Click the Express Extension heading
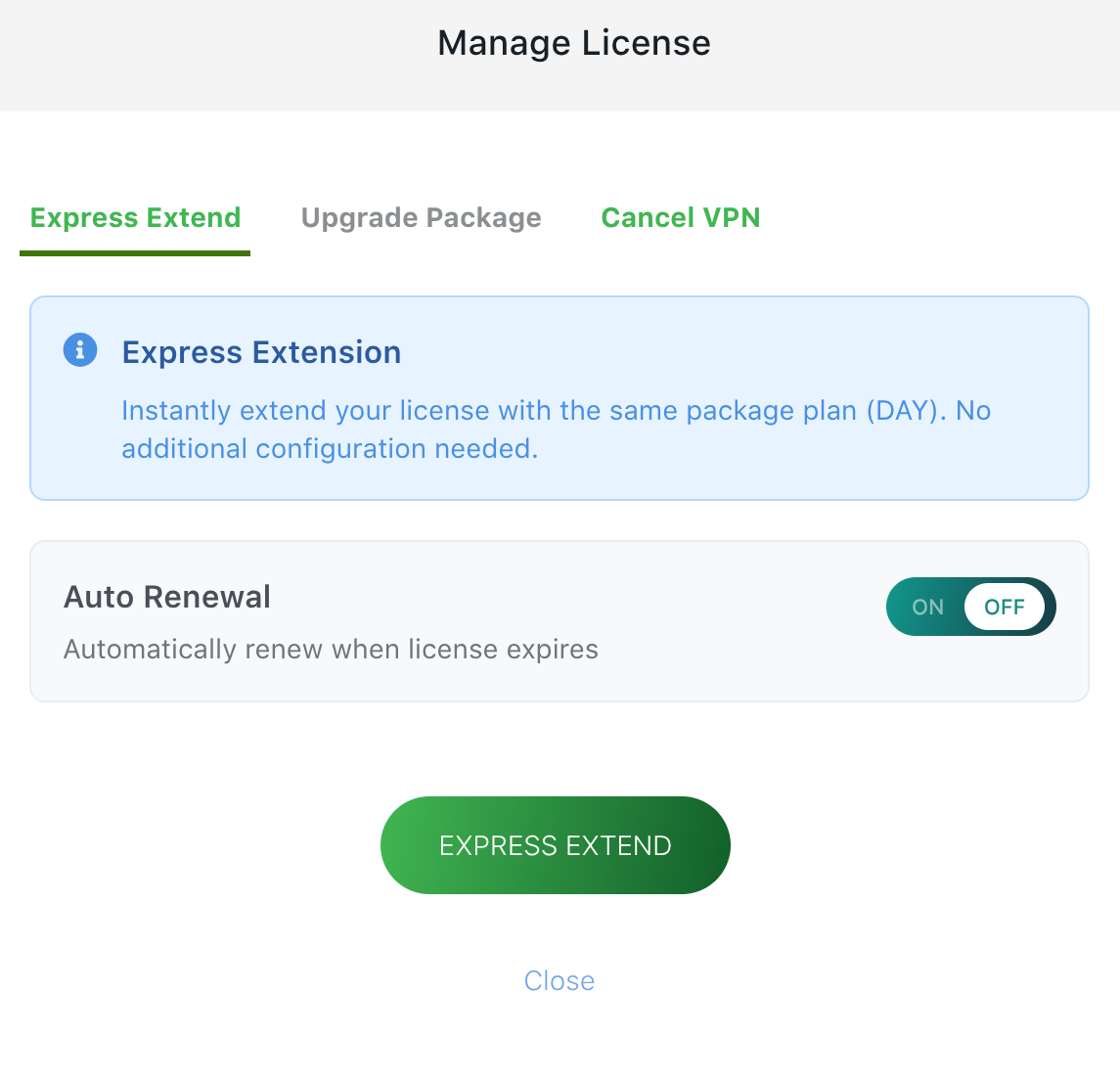This screenshot has width=1120, height=1083. tap(261, 352)
